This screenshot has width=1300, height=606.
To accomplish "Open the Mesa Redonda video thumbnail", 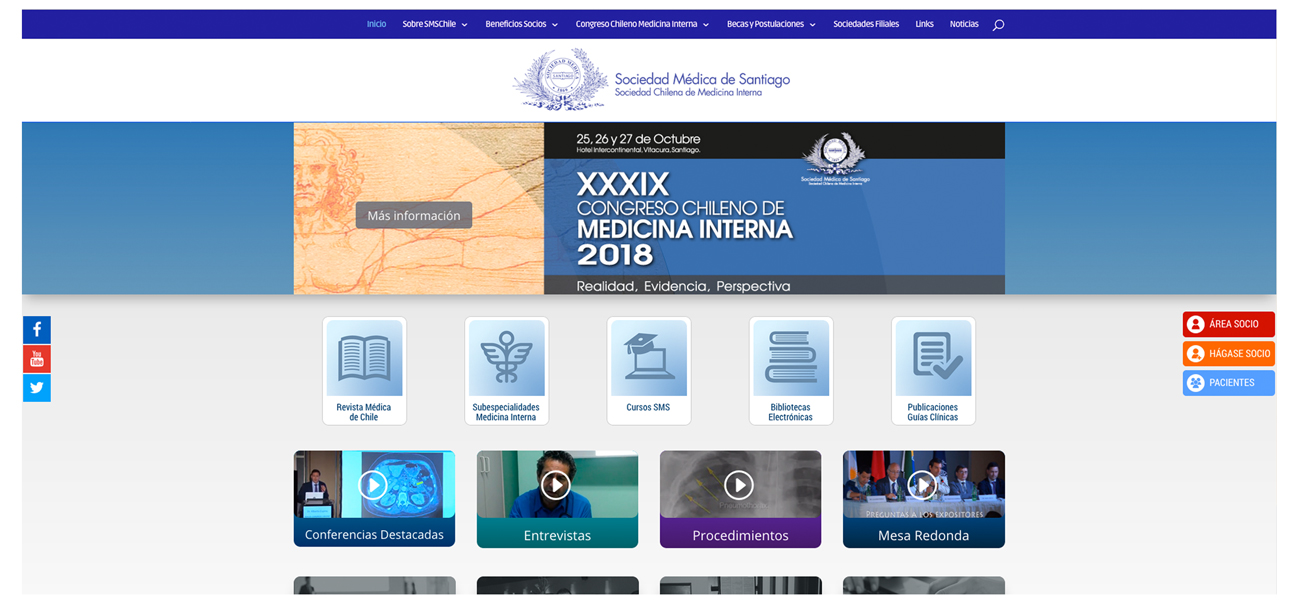I will point(922,486).
